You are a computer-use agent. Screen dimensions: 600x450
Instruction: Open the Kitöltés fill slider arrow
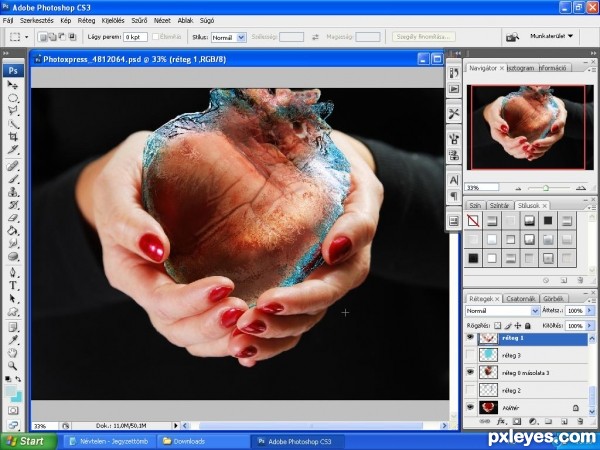coord(589,326)
